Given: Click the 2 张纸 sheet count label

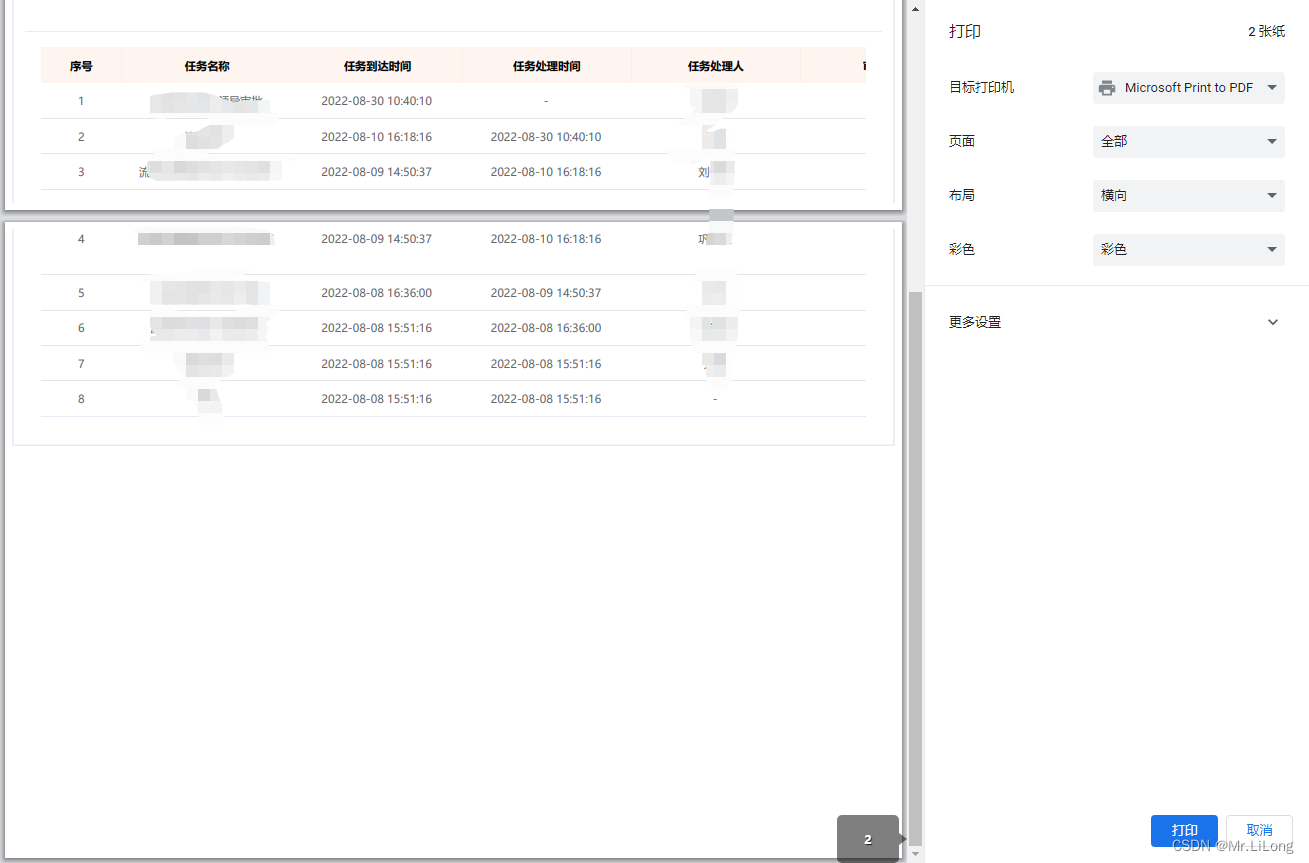Looking at the screenshot, I should click(1266, 31).
